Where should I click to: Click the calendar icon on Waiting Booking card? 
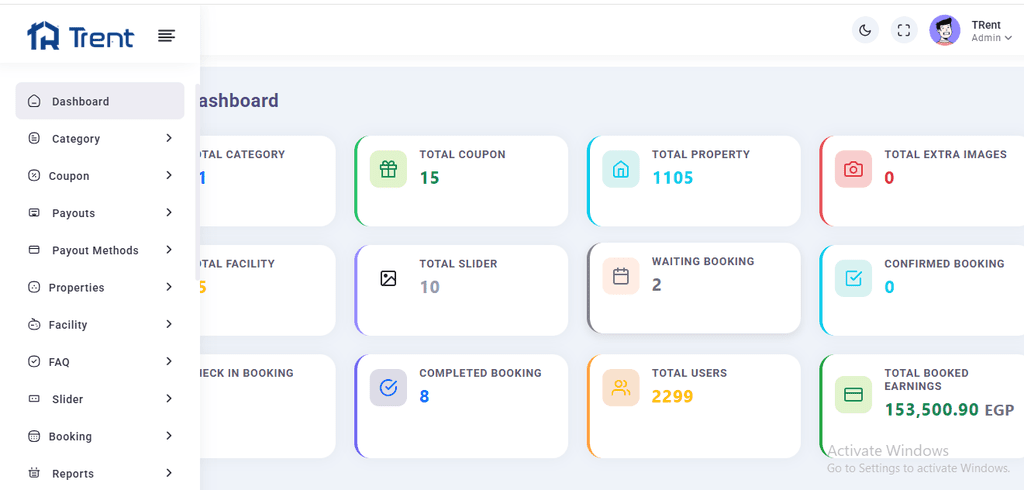620,276
